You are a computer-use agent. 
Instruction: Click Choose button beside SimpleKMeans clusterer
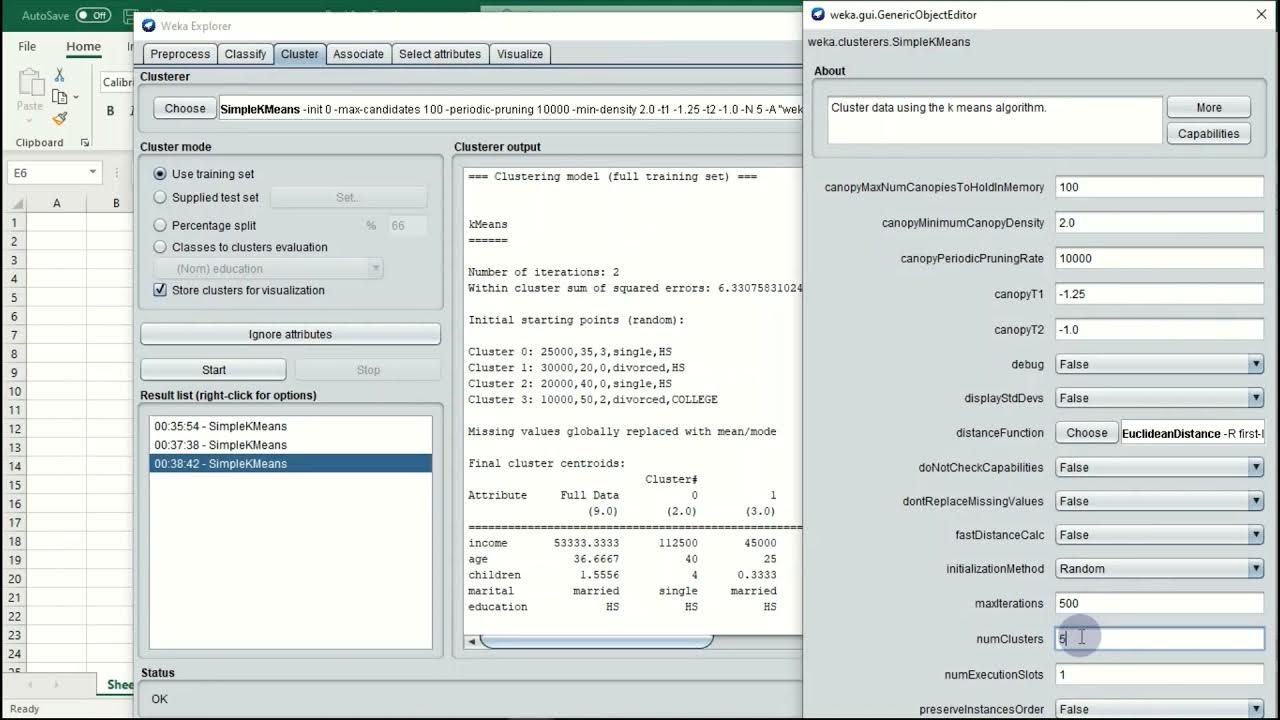185,108
